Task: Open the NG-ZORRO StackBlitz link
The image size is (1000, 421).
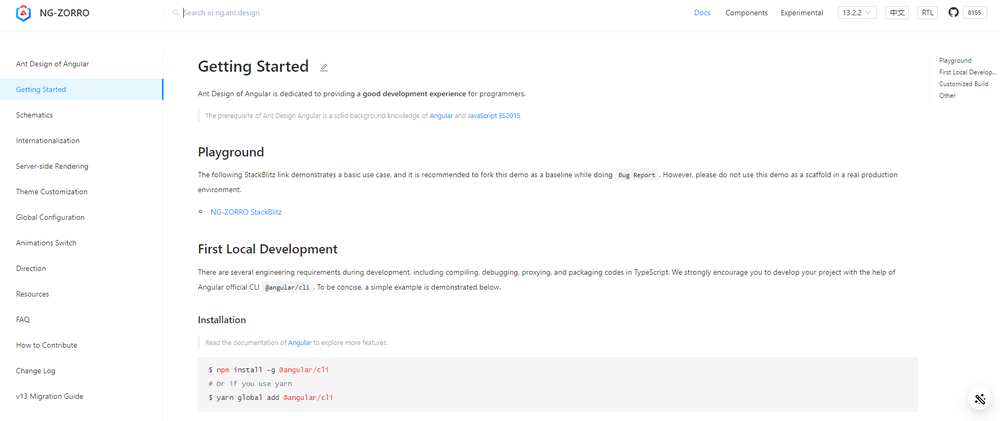Action: 246,212
